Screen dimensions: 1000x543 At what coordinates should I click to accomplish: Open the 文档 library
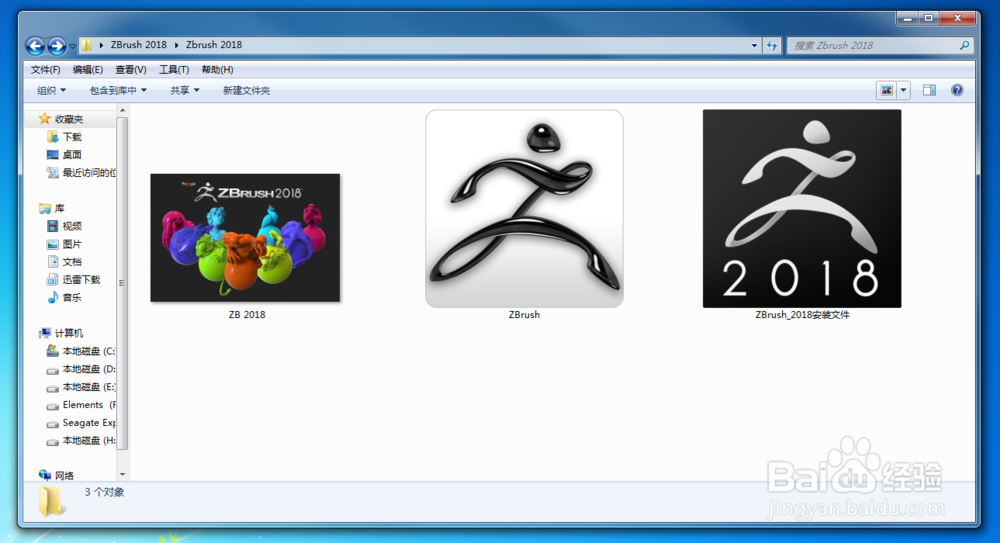72,262
